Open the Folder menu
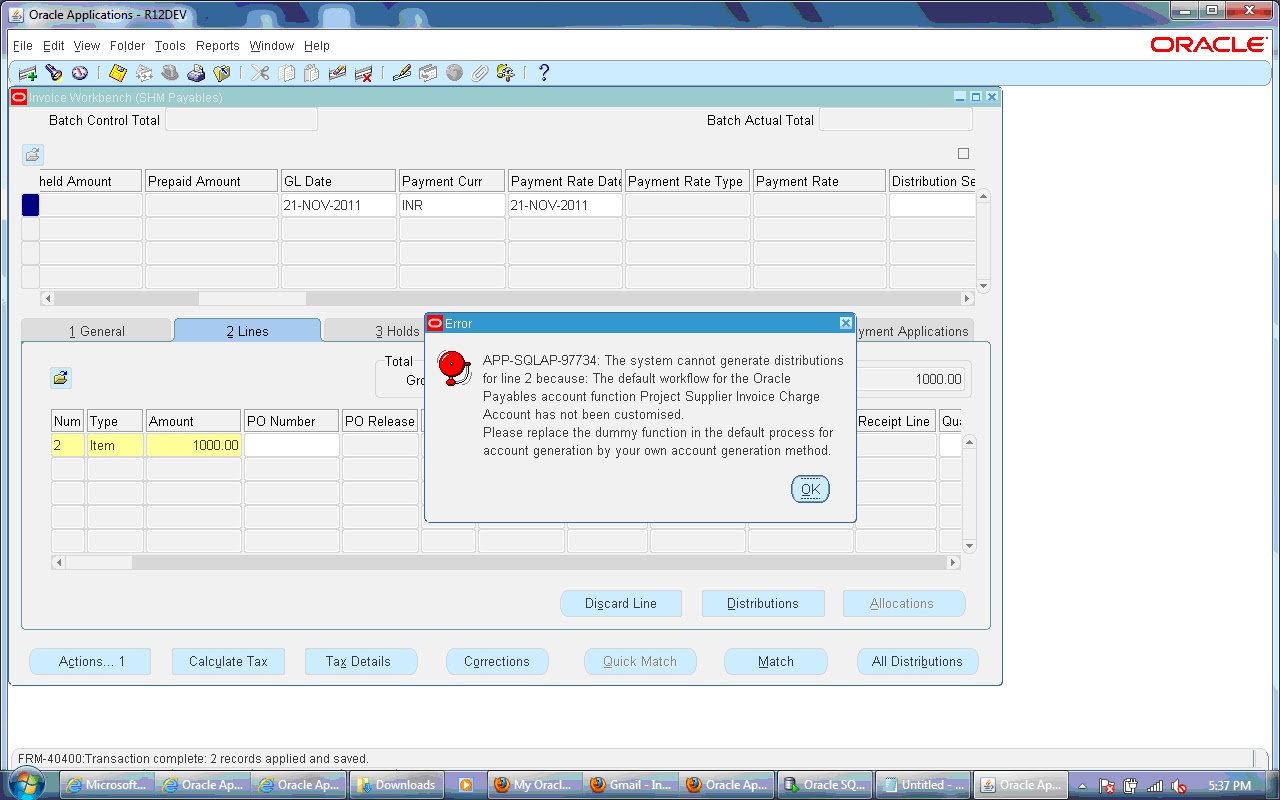The height and width of the screenshot is (800, 1280). click(128, 46)
